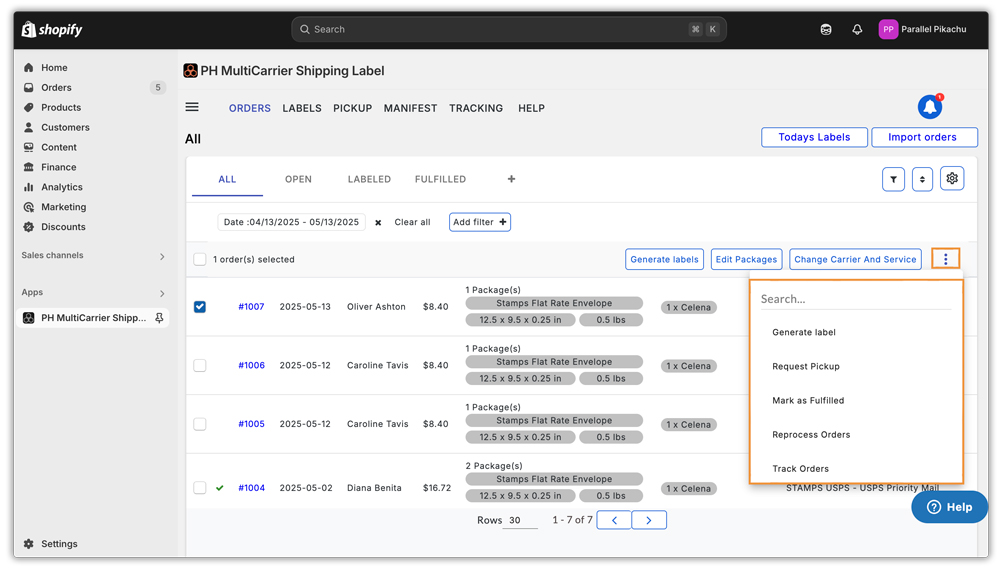
Task: Expand the Sales channels section
Action: [162, 256]
